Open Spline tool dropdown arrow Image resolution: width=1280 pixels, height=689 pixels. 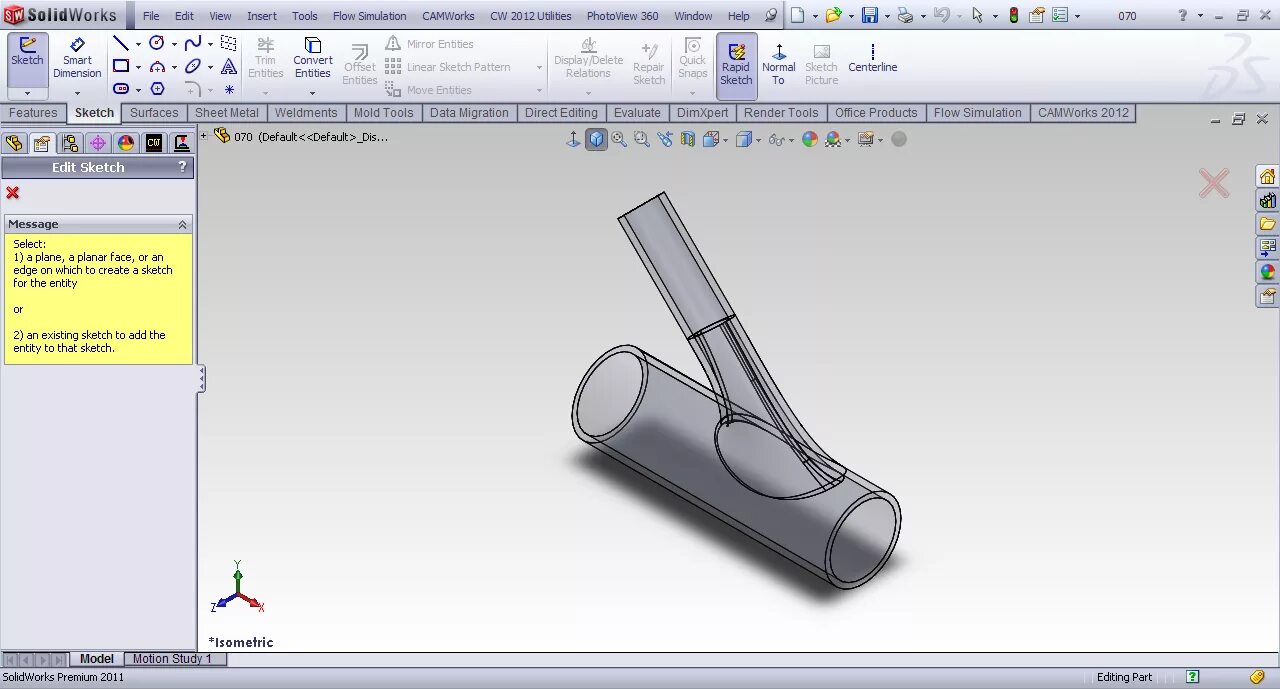(210, 44)
